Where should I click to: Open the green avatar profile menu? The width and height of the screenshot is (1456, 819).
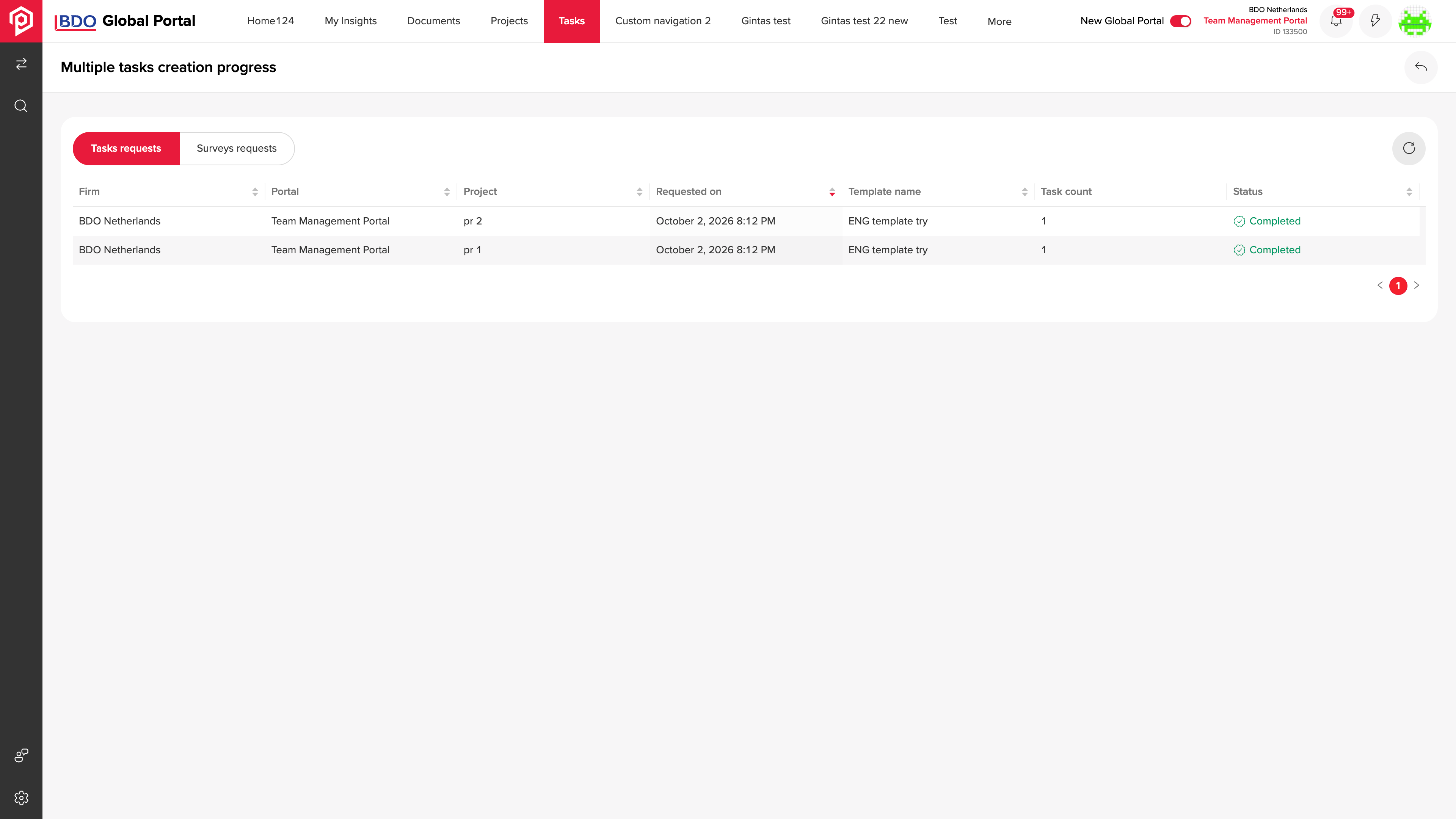(x=1415, y=21)
